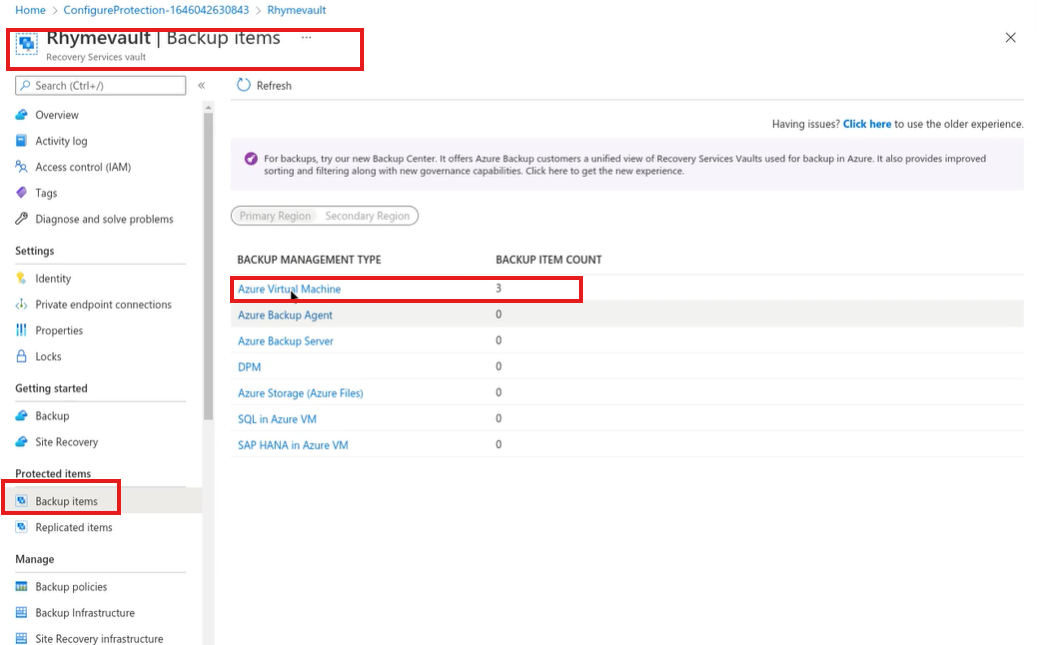Click the 'Click here' older experience link
The height and width of the screenshot is (645, 1037).
coord(867,124)
